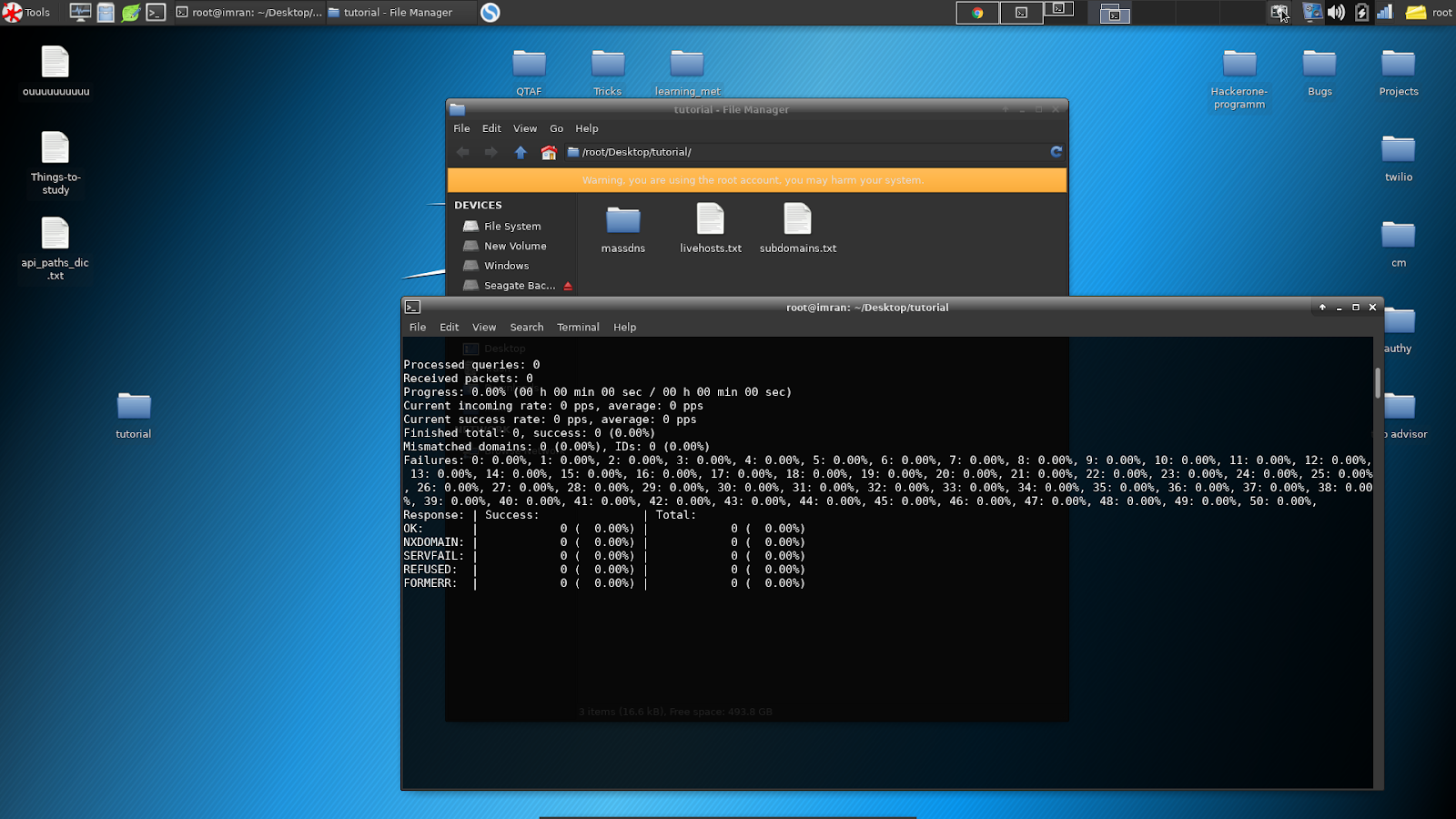Switch to the tutorial File Manager taskbar button
The width and height of the screenshot is (1456, 819).
pos(399,13)
